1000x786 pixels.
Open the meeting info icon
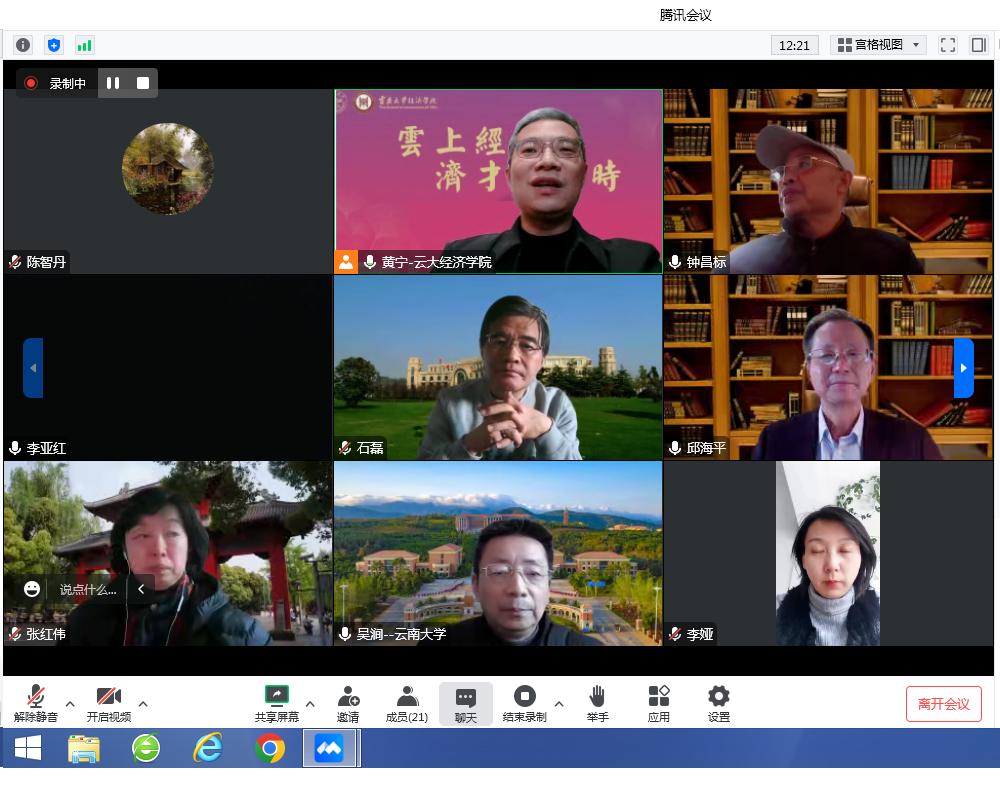23,45
